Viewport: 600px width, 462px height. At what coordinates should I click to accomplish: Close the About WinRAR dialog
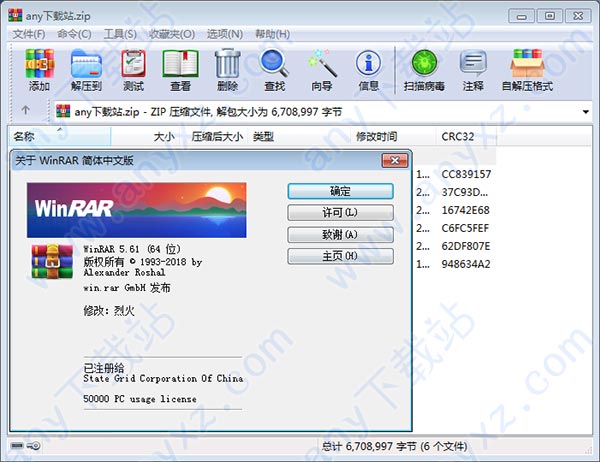tap(395, 160)
